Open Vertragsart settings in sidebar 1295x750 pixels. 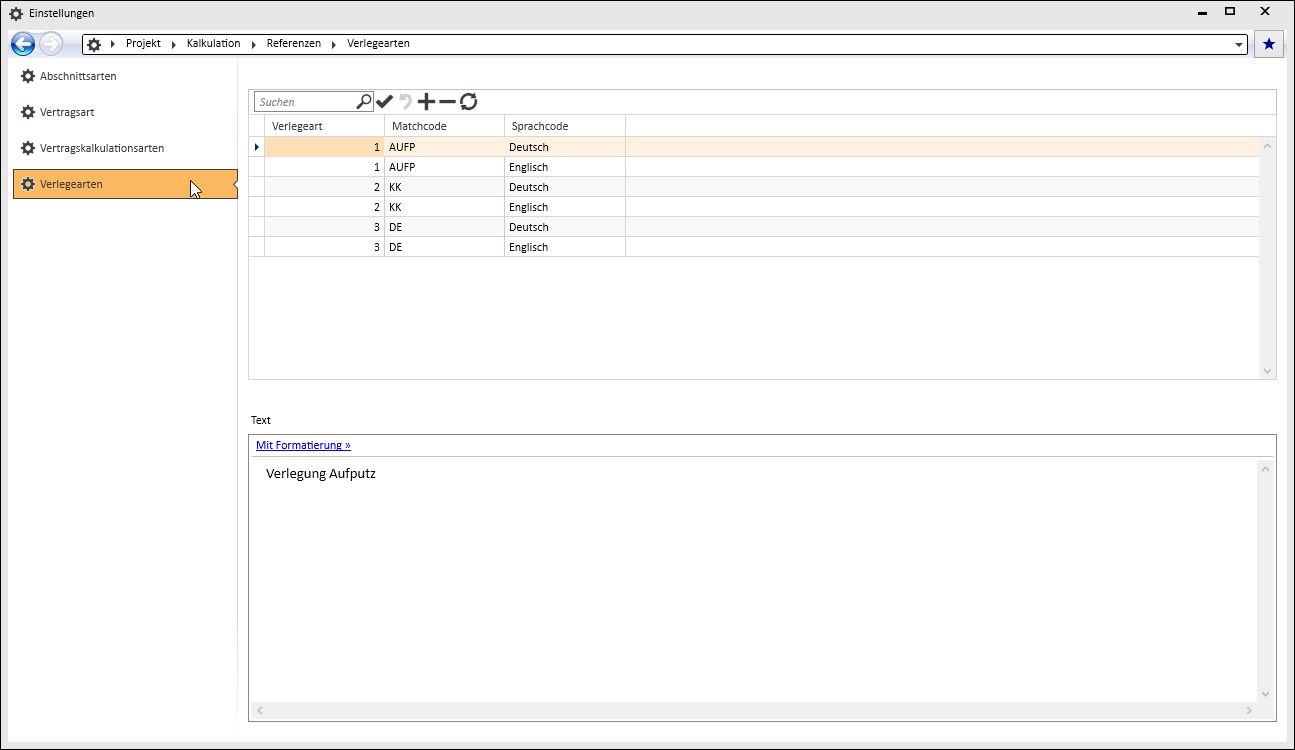67,112
